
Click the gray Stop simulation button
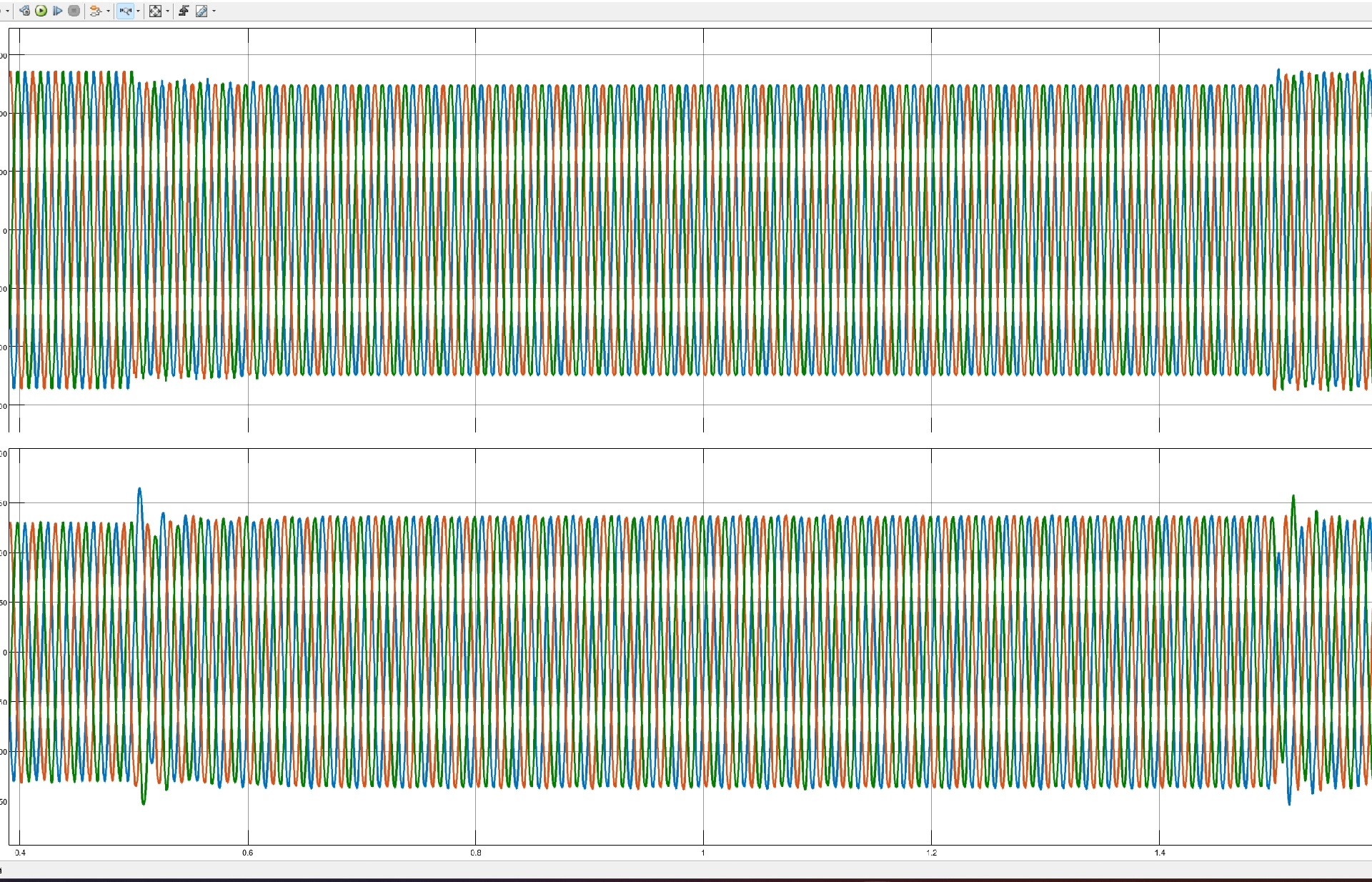point(74,11)
